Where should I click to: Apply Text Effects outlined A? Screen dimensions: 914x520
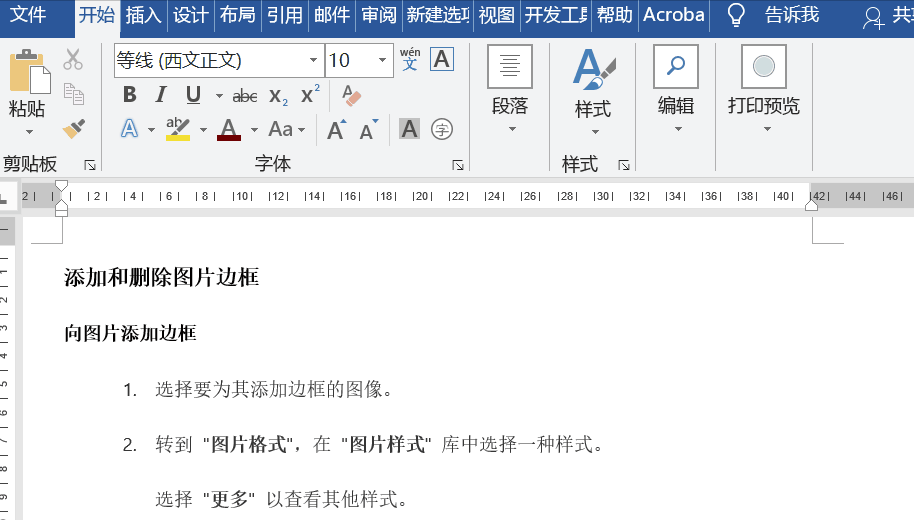(x=129, y=129)
